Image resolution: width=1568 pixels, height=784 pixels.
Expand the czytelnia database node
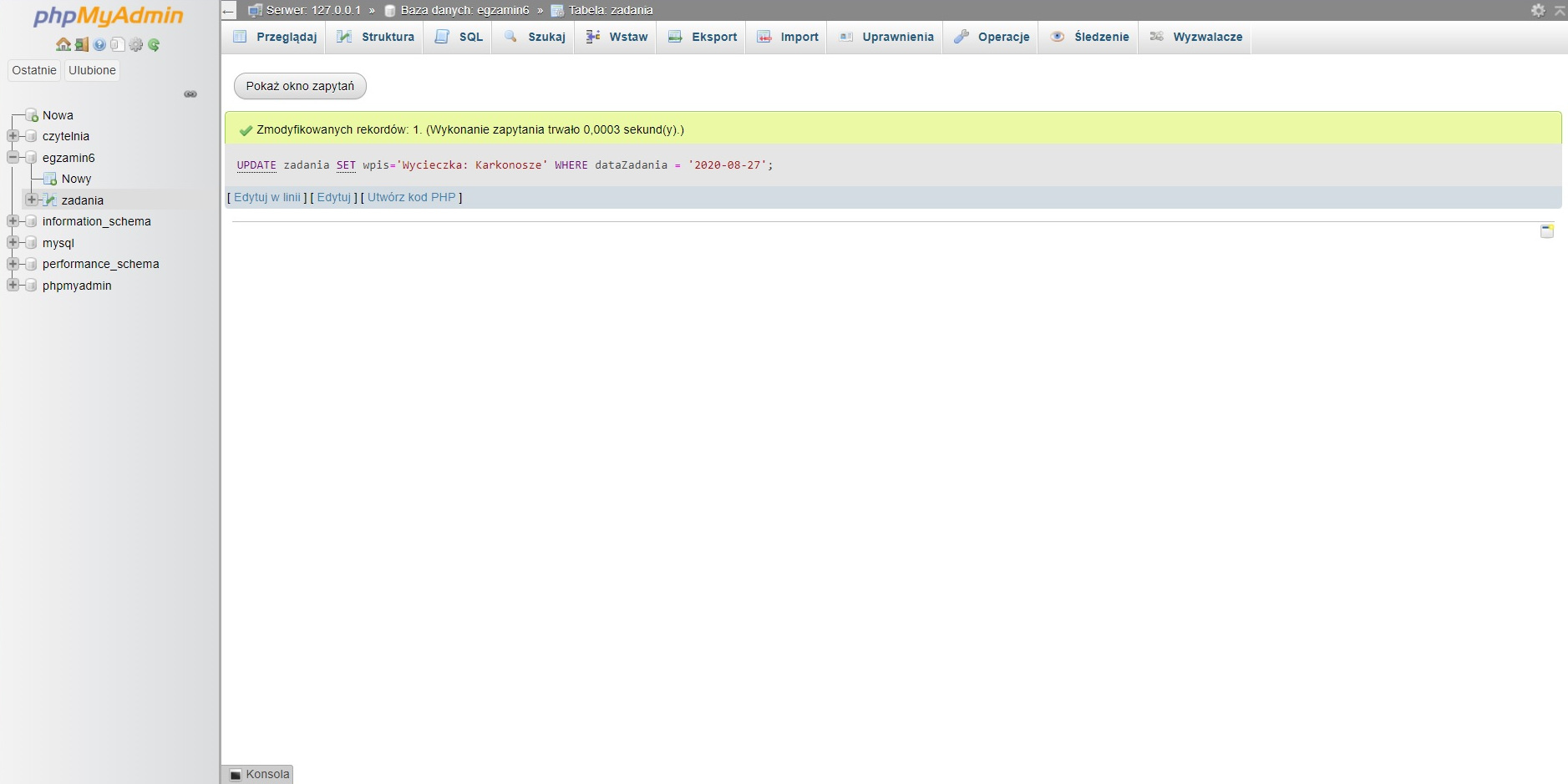click(13, 136)
